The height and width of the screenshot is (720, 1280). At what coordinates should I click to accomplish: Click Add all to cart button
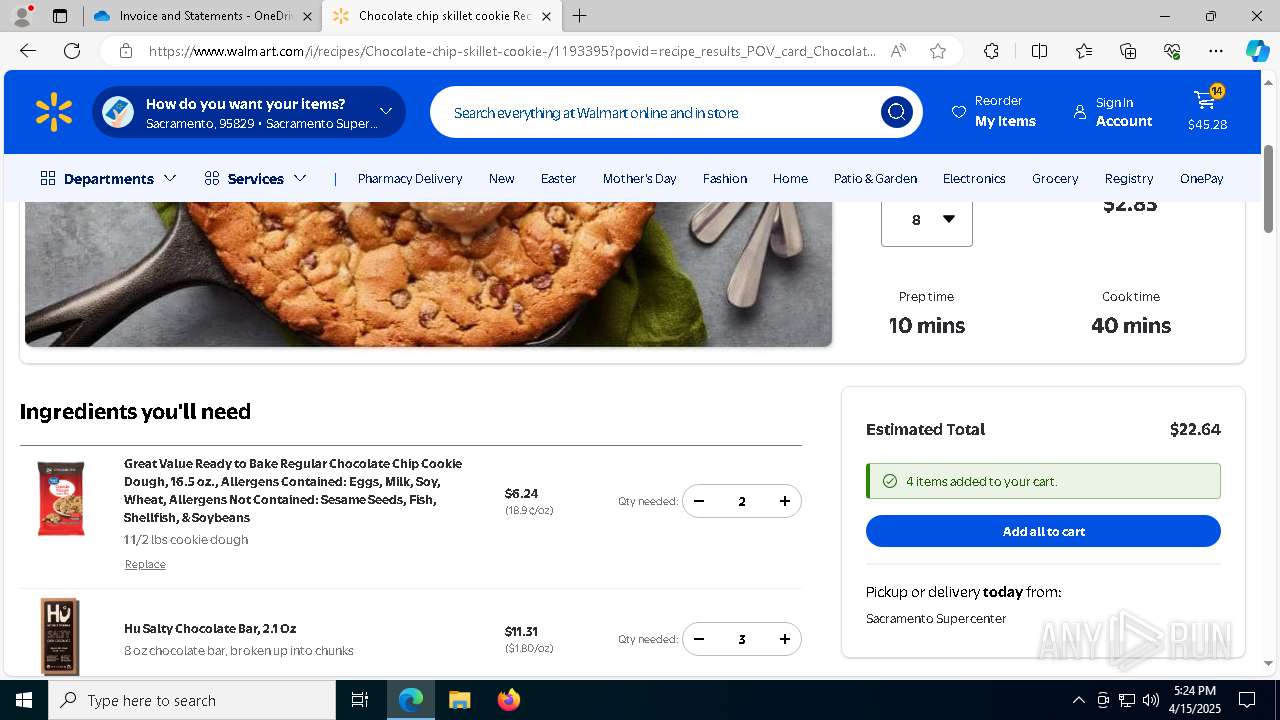tap(1043, 531)
